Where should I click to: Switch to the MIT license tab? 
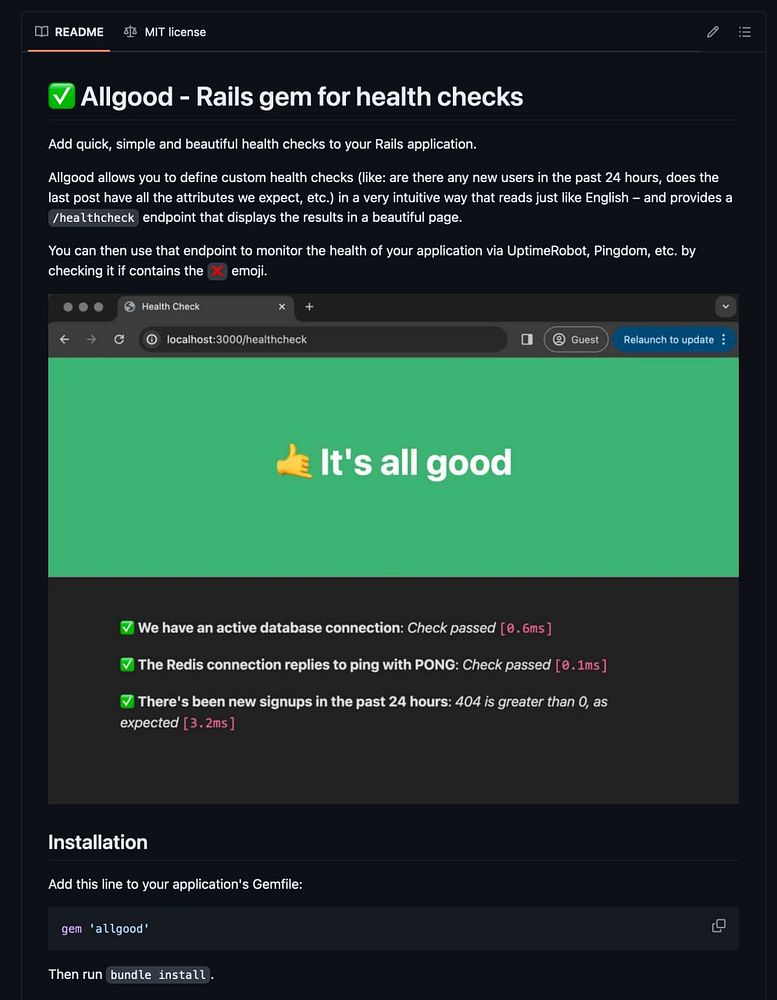[x=165, y=32]
